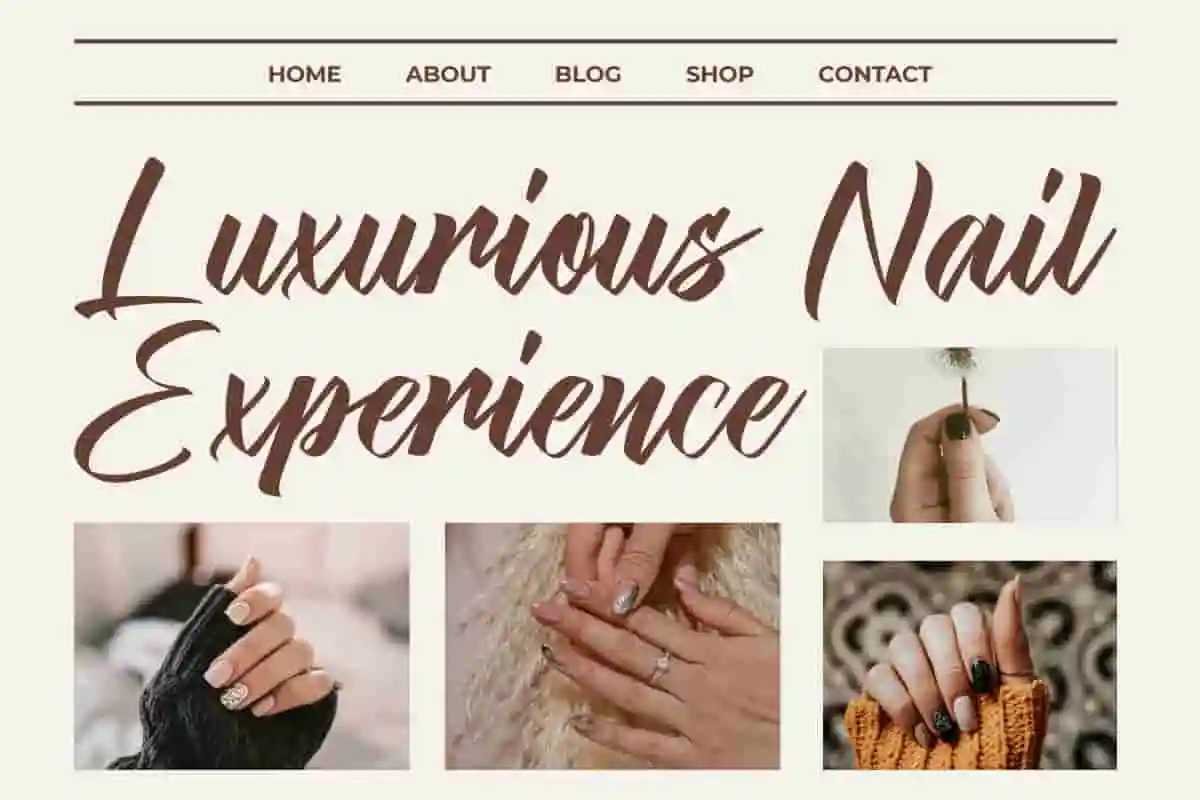Open the HOME navigation link

tap(304, 74)
